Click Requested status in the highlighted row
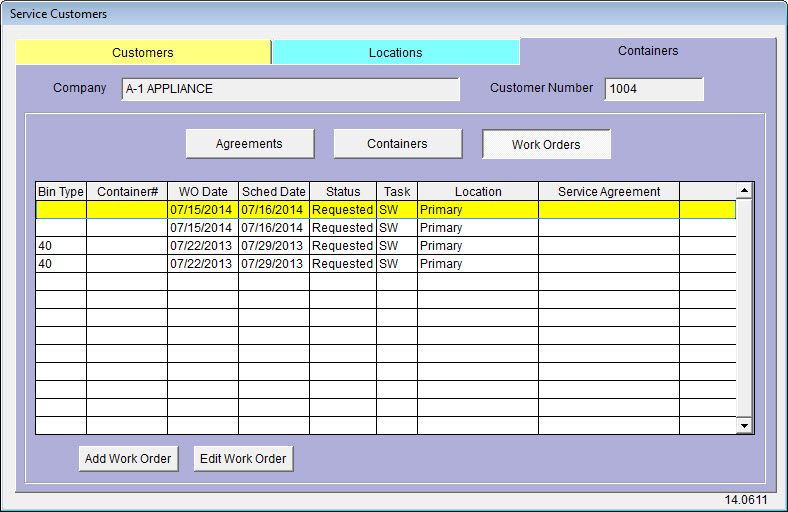The height and width of the screenshot is (512, 788). click(x=342, y=210)
